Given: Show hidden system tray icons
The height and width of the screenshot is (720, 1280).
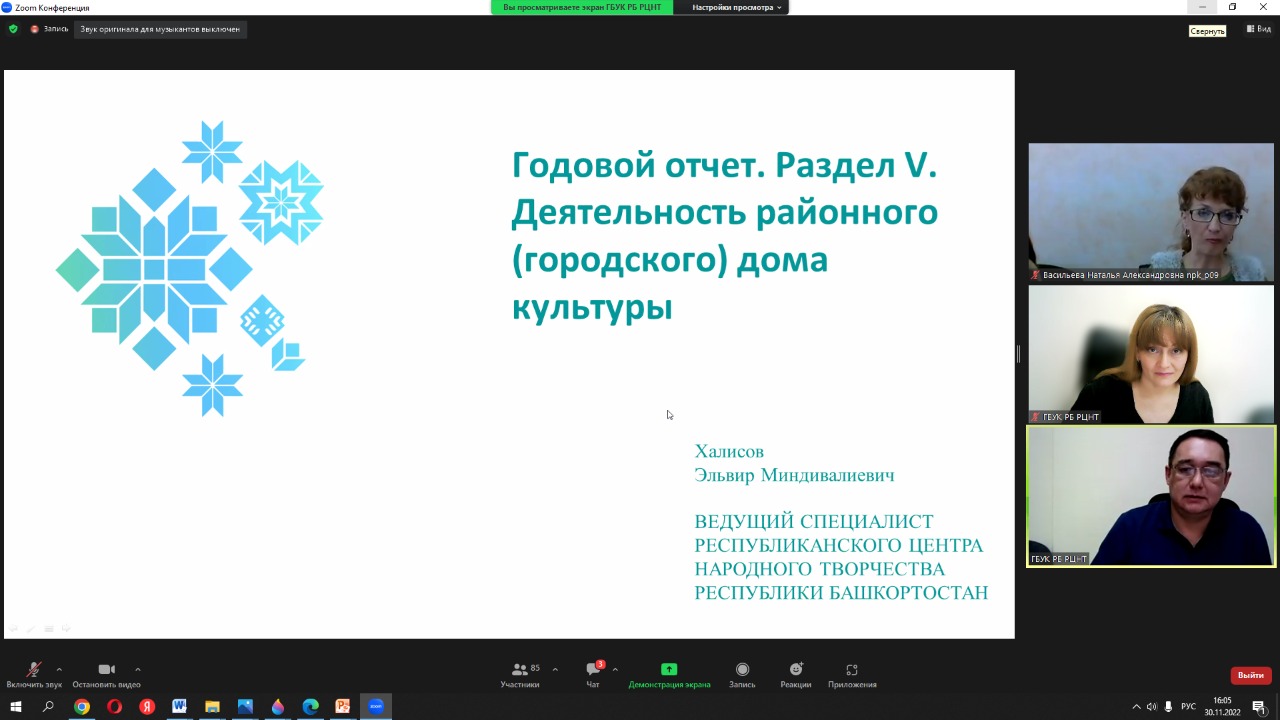Looking at the screenshot, I should tap(1136, 707).
